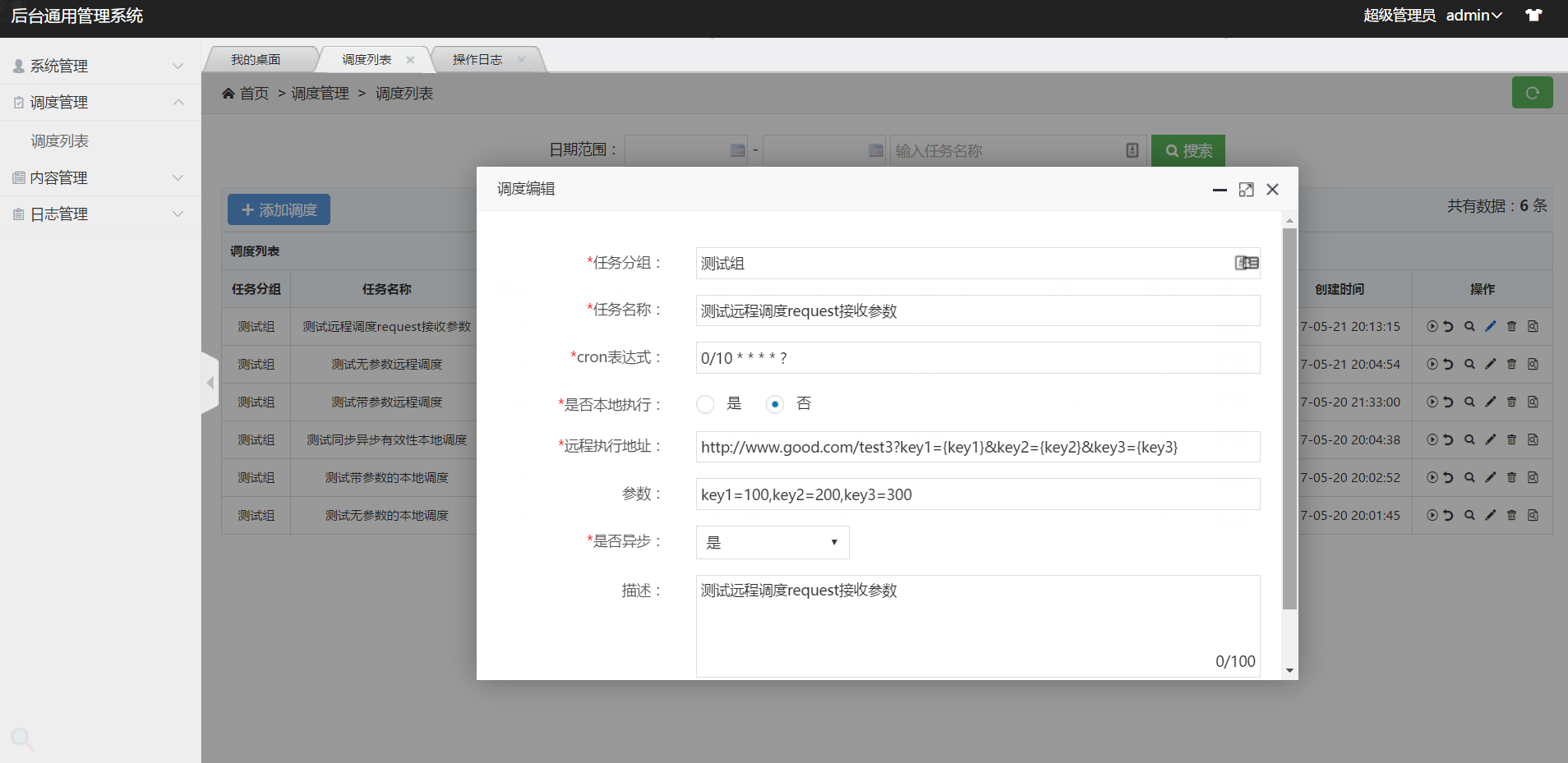Viewport: 1568px width, 763px height.
Task: Click the magnifier view icon in the 20:13:15 row
Action: pyautogui.click(x=1469, y=326)
